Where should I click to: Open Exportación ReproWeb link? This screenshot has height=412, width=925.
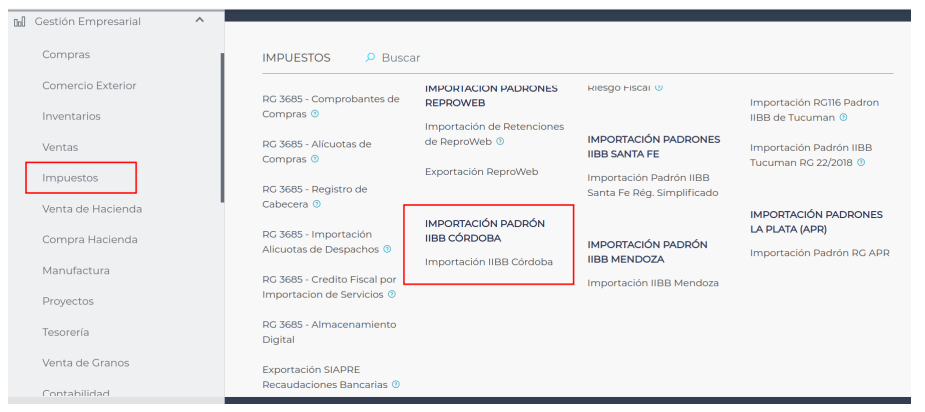[481, 172]
